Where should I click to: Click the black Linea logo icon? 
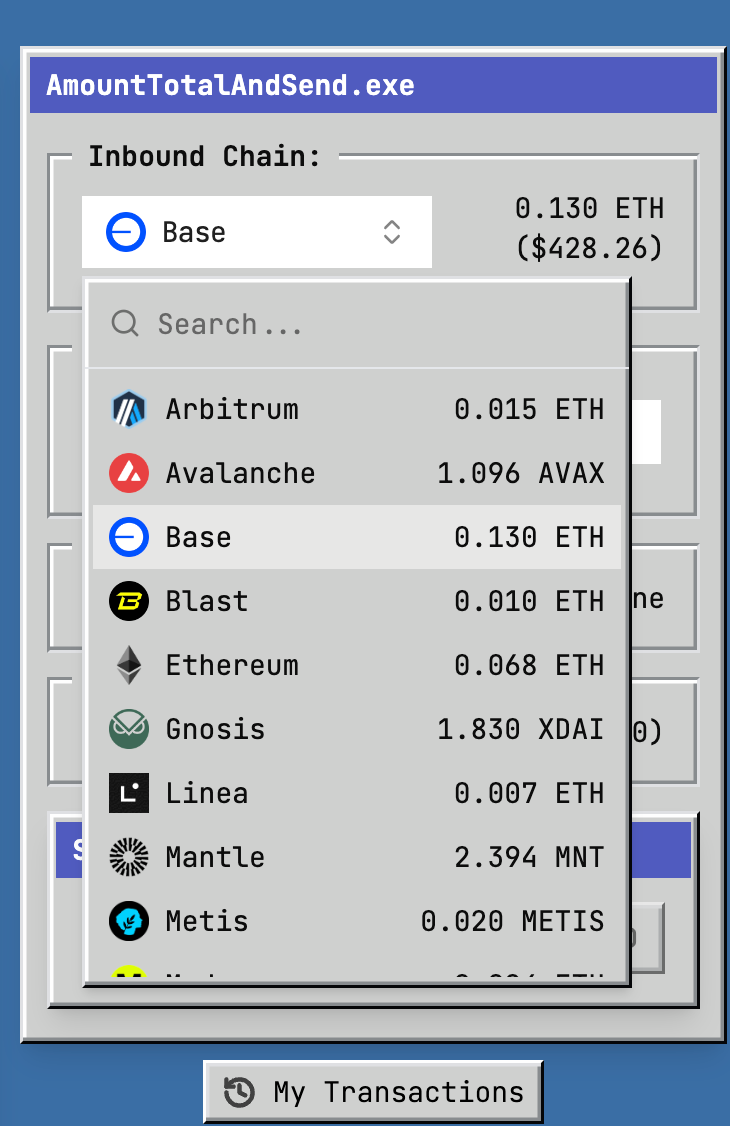tap(129, 793)
